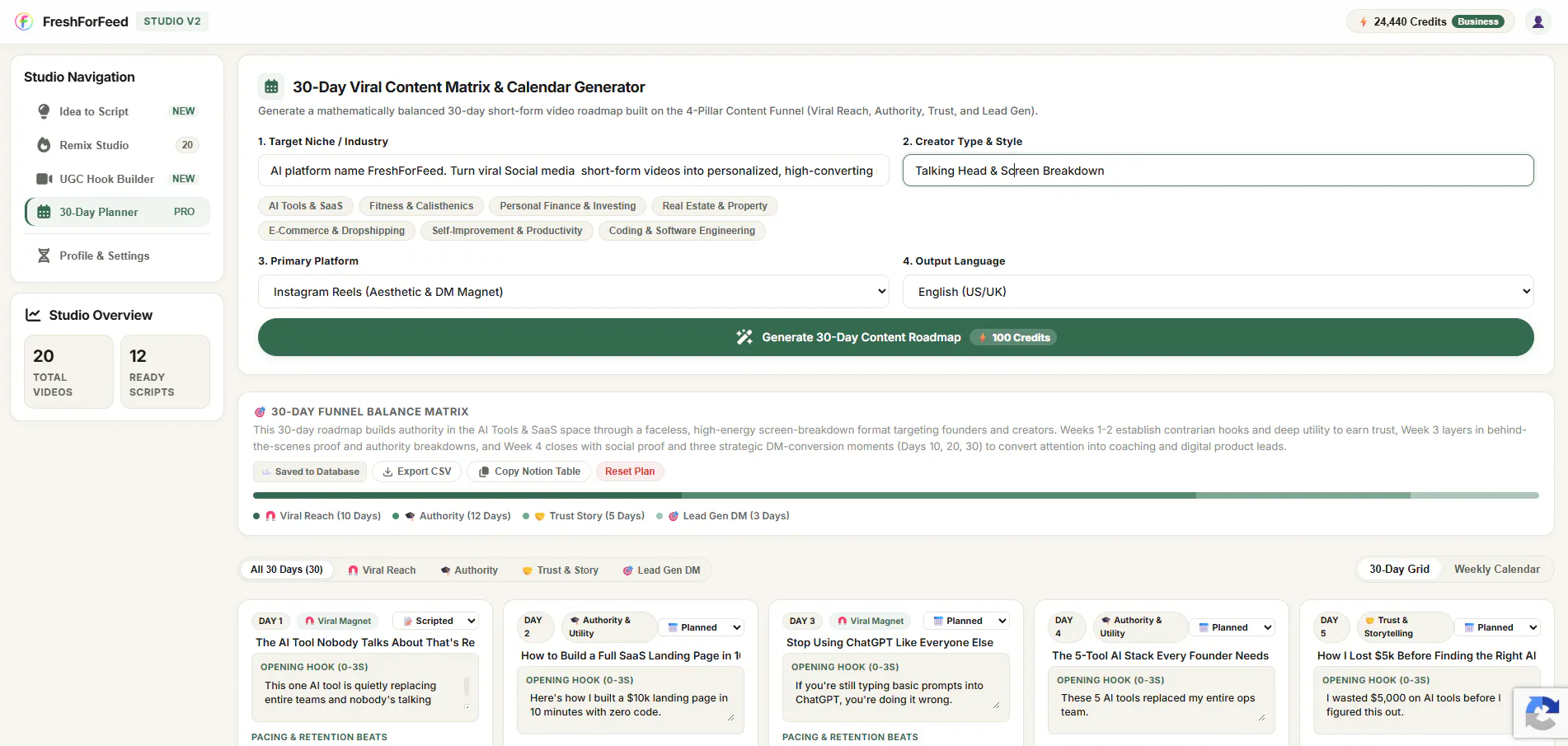1568x746 pixels.
Task: Click the graduation cap icon in Authority legend
Action: pyautogui.click(x=410, y=516)
